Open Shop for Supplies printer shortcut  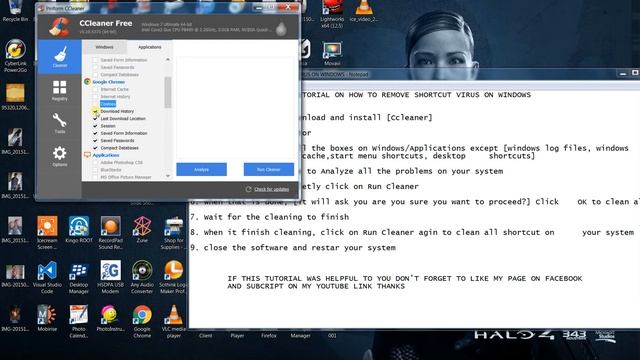click(173, 232)
